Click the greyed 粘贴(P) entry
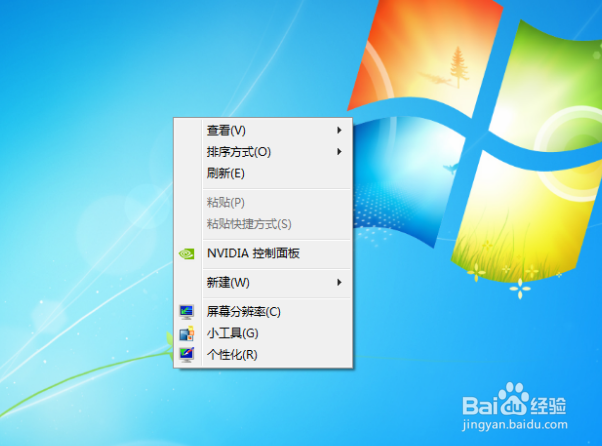602x446 pixels. (263, 202)
